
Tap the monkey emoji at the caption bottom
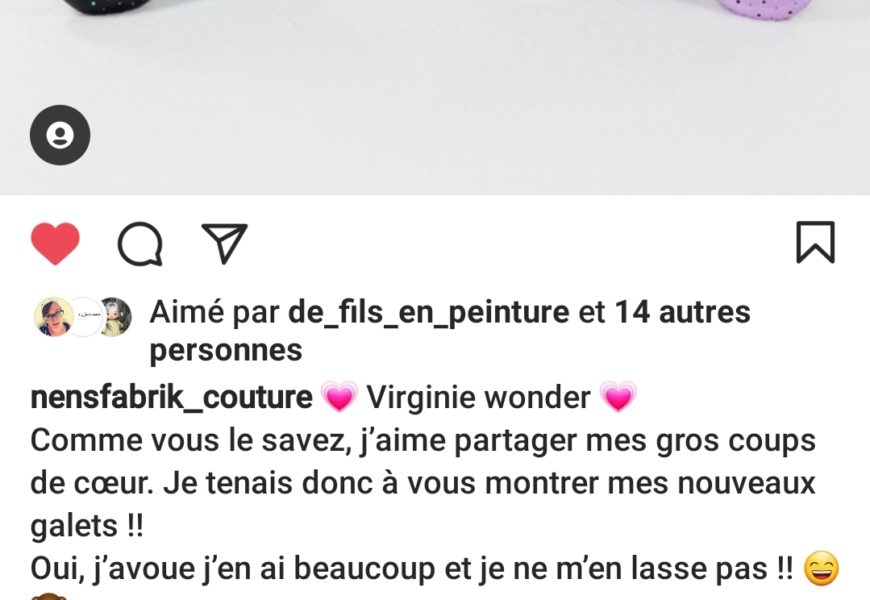click(x=49, y=597)
